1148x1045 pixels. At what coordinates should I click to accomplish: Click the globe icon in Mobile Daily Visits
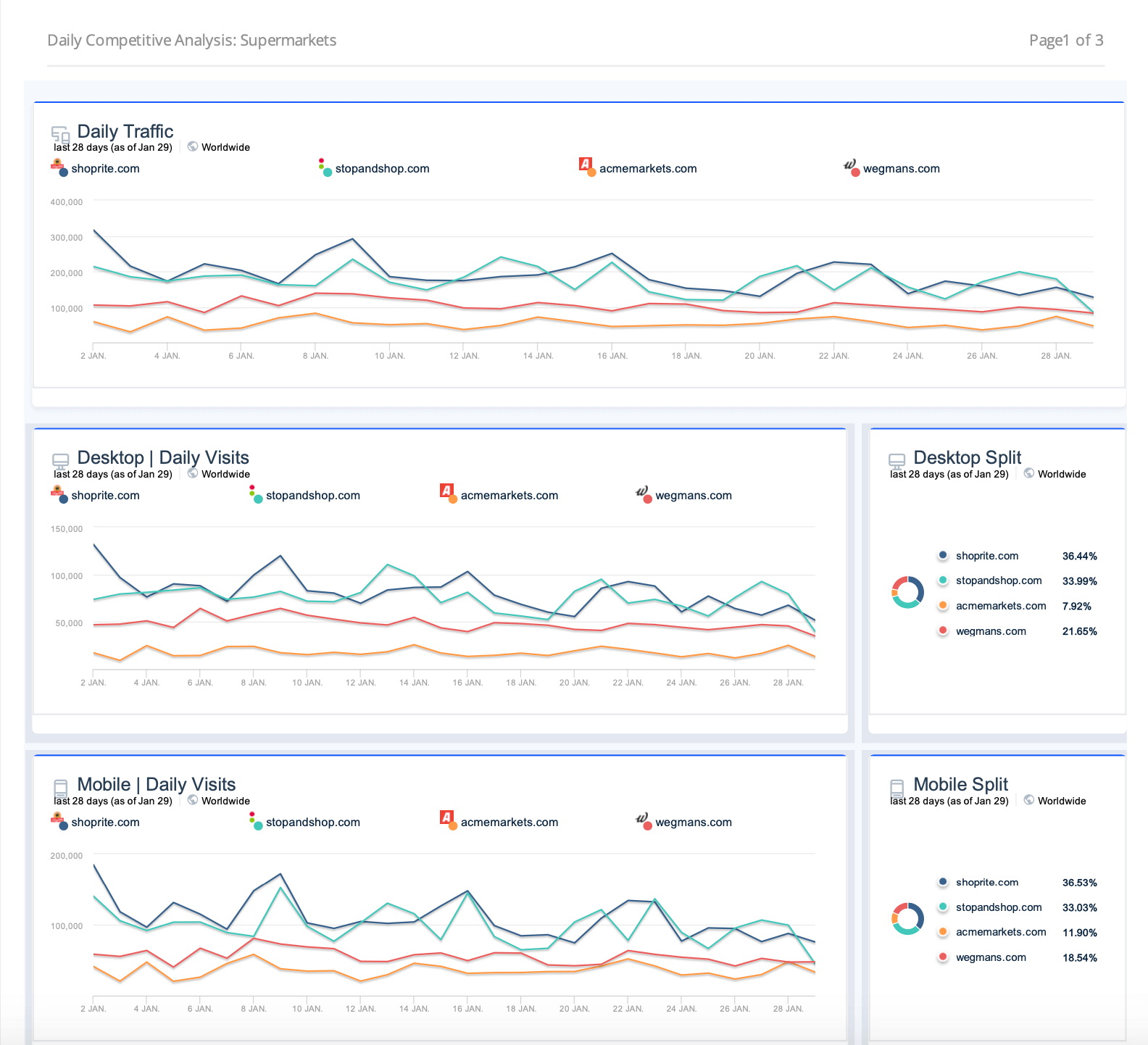point(193,800)
